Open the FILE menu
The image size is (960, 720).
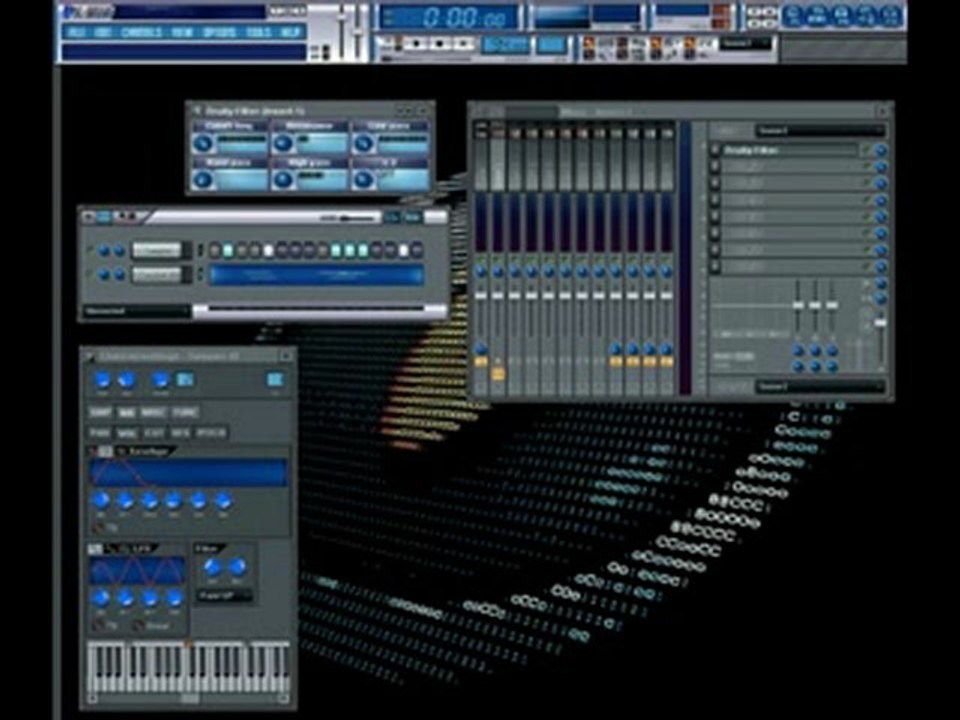tap(76, 32)
